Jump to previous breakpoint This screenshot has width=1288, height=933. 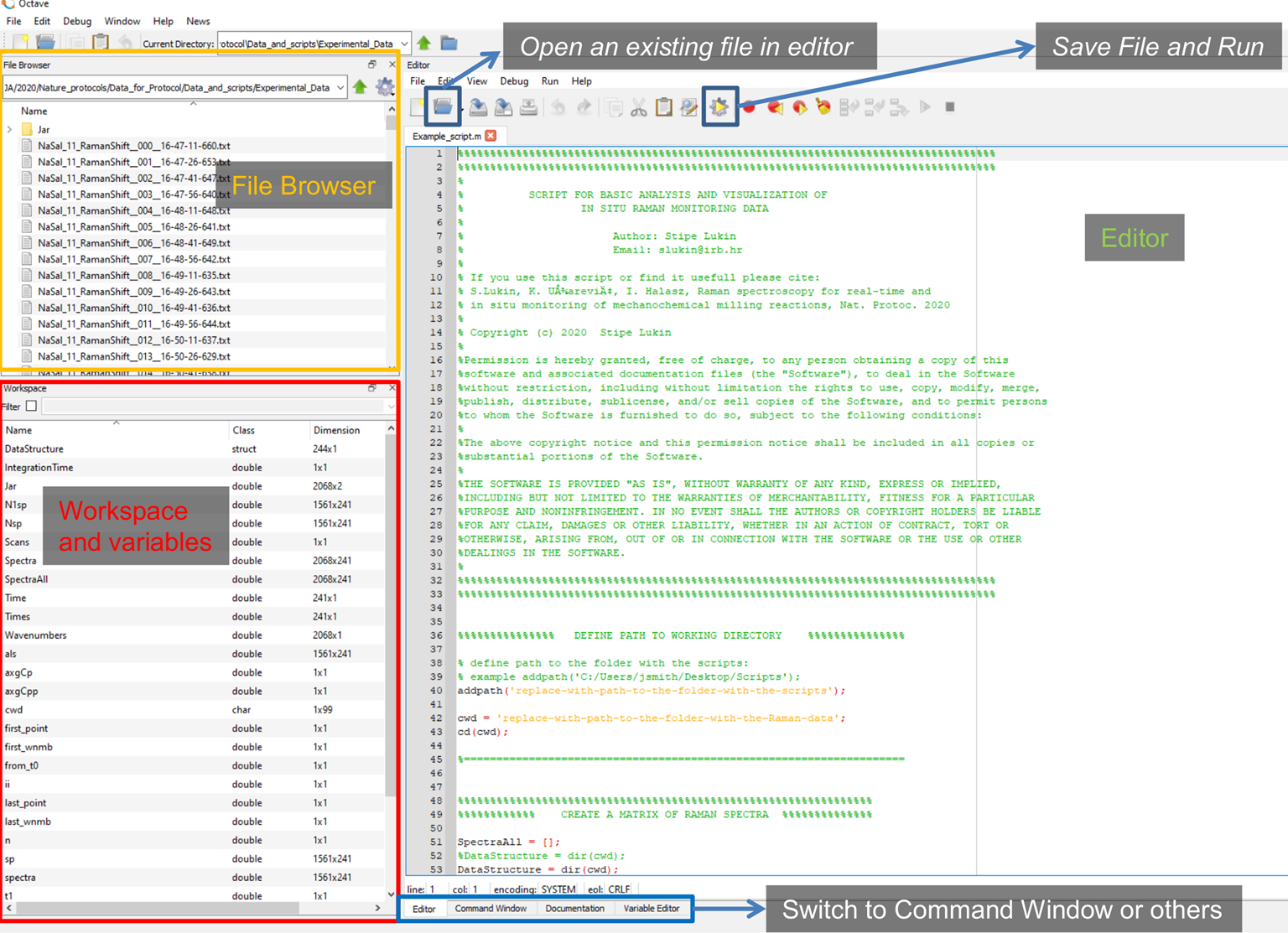point(775,107)
